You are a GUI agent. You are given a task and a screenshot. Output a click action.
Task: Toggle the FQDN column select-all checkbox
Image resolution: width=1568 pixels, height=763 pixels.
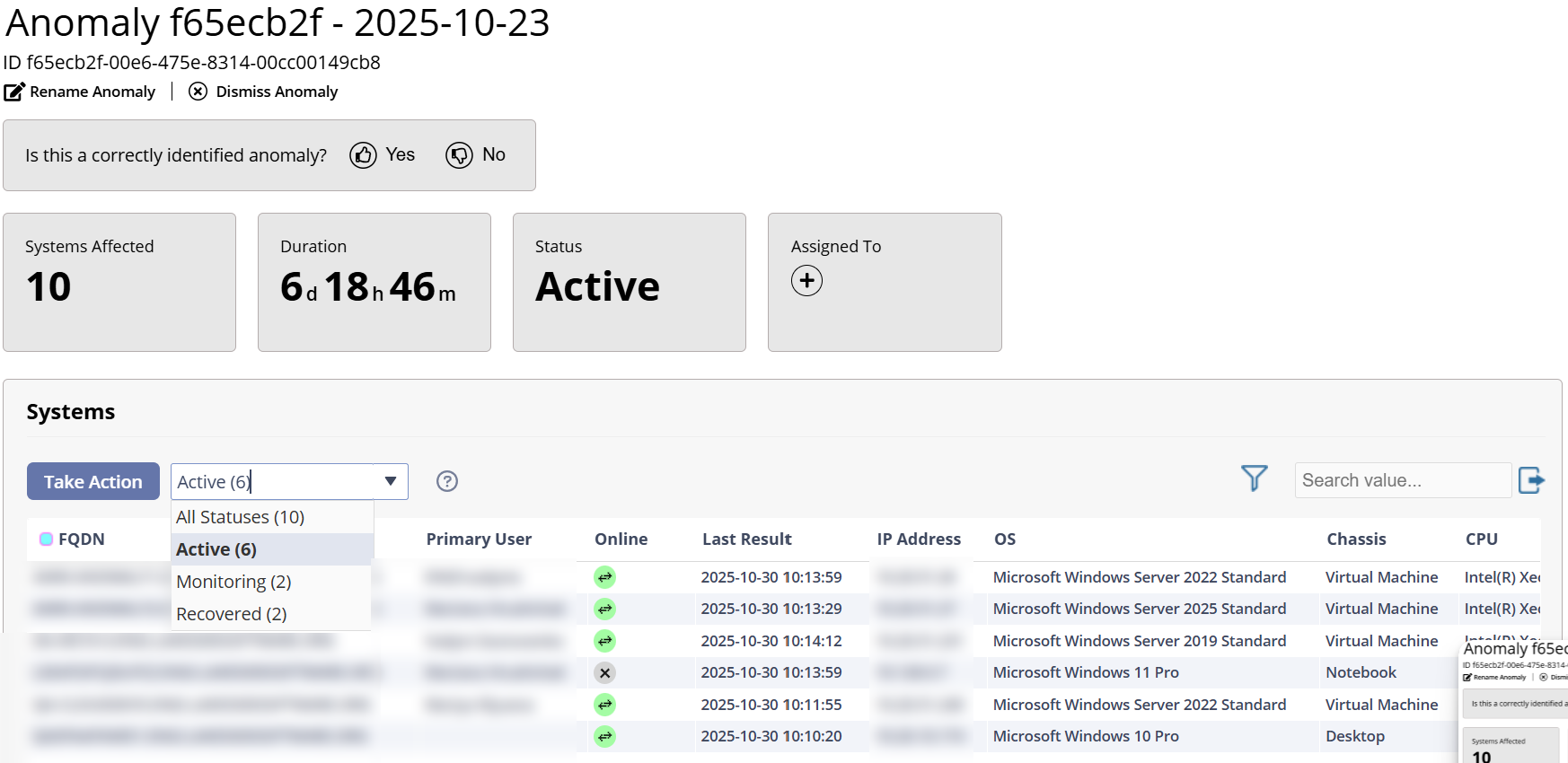pyautogui.click(x=46, y=539)
